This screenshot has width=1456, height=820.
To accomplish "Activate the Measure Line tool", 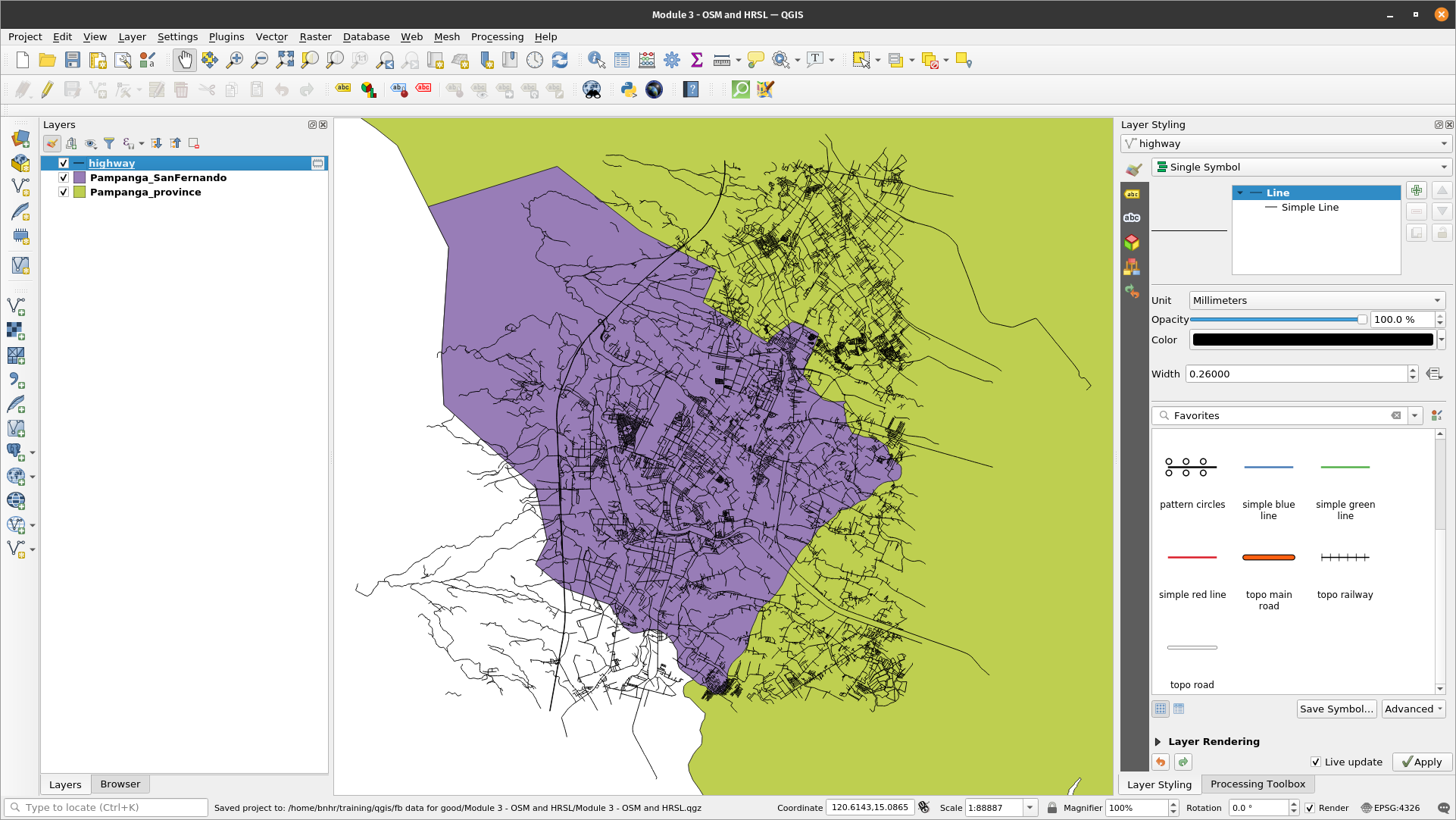I will 721,60.
